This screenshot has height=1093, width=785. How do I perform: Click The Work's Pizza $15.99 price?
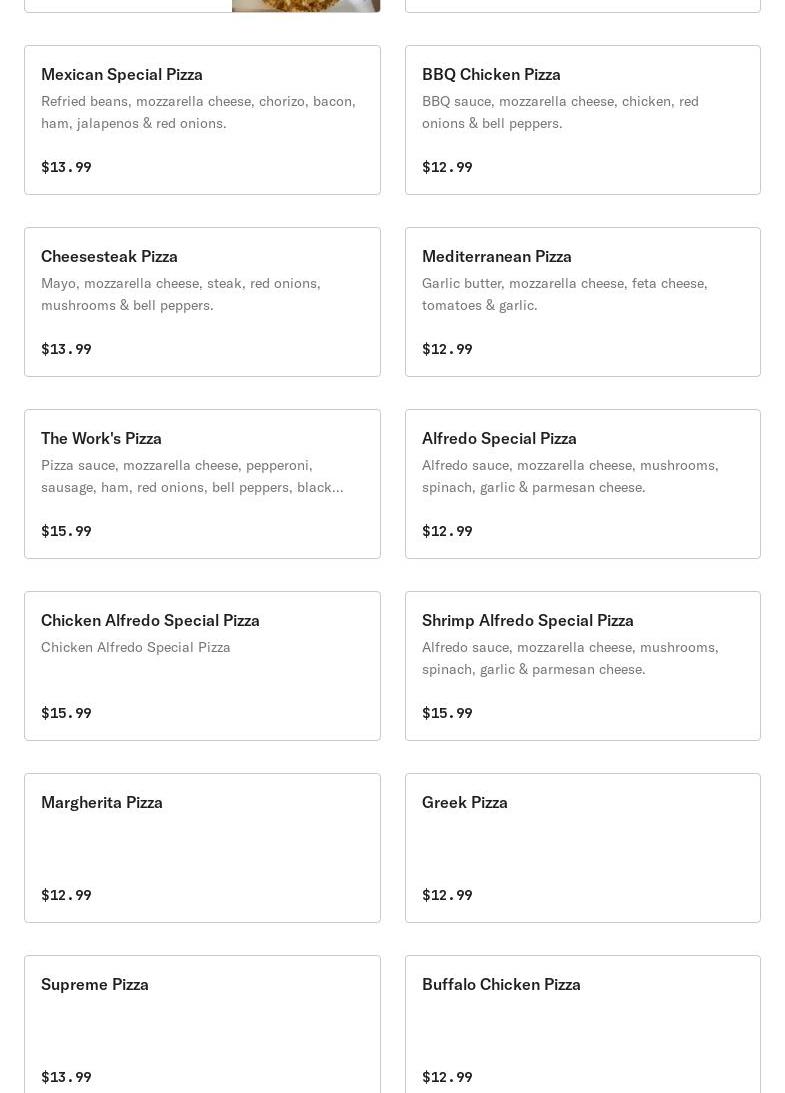(x=66, y=531)
